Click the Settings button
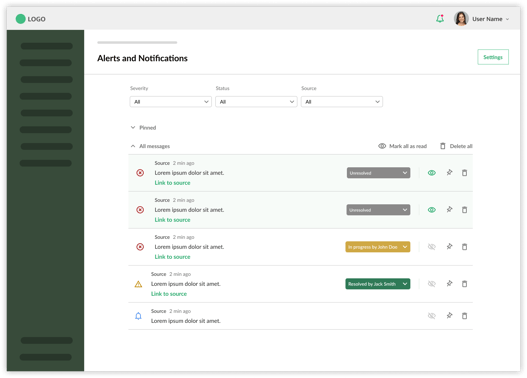Screen dimensions: 527x378 coord(493,57)
